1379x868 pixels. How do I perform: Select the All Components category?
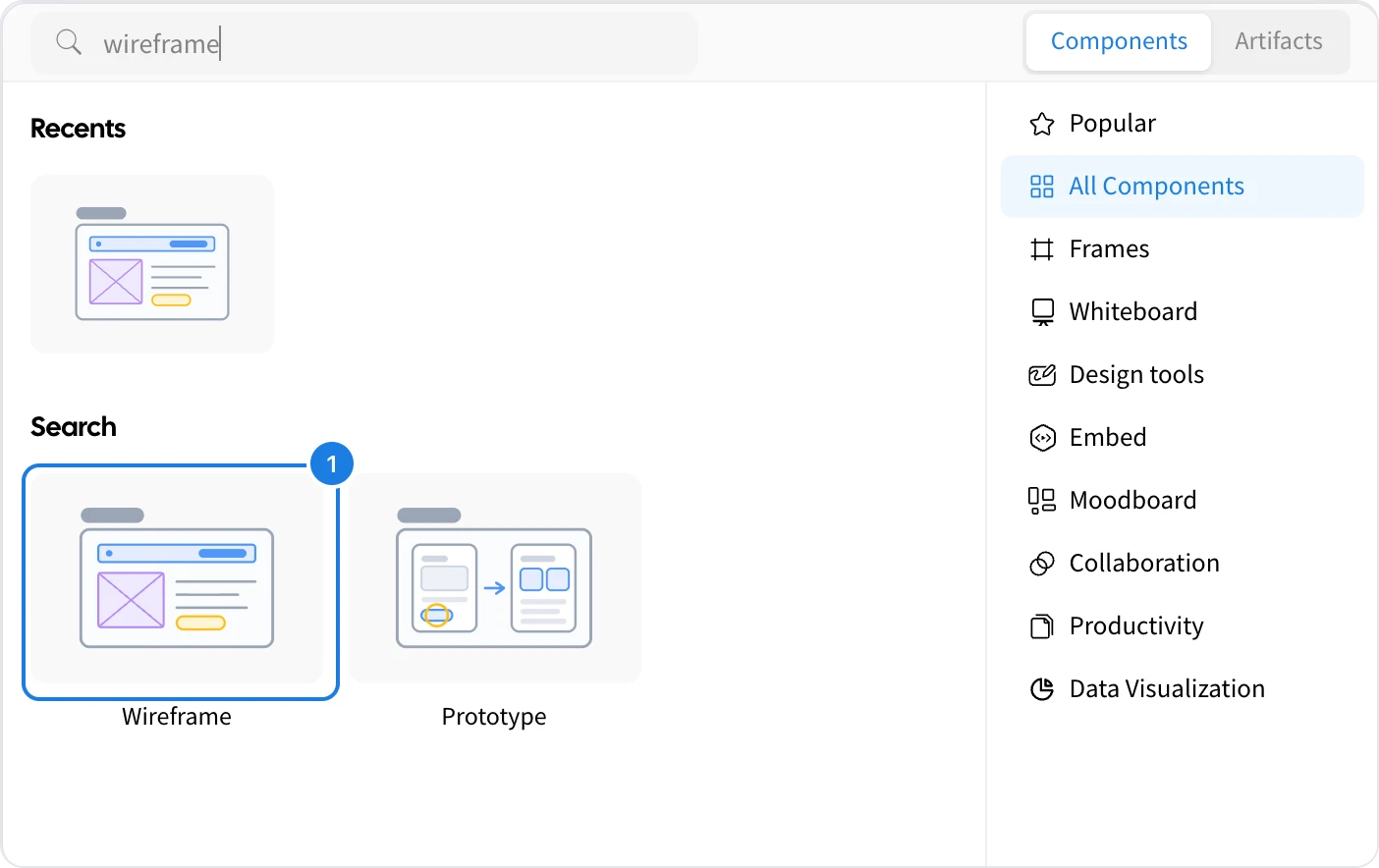1183,187
